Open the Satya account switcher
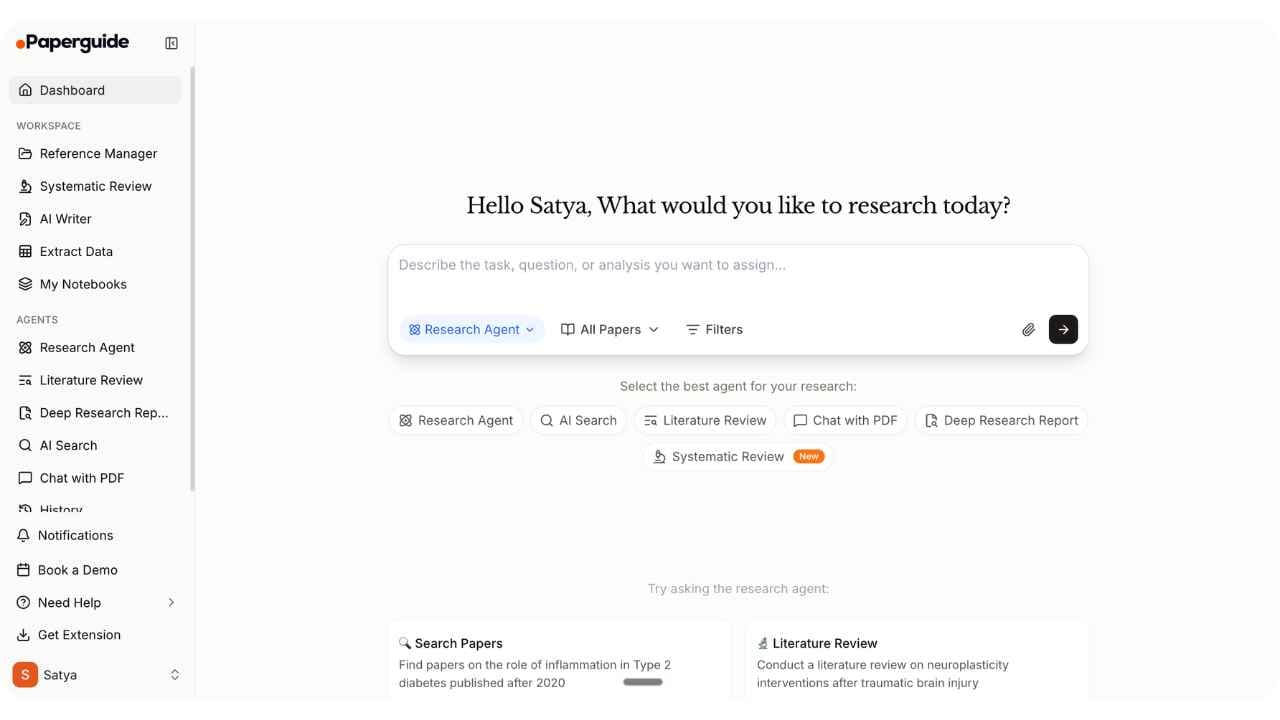Screen dimensions: 1280x720 [97, 675]
